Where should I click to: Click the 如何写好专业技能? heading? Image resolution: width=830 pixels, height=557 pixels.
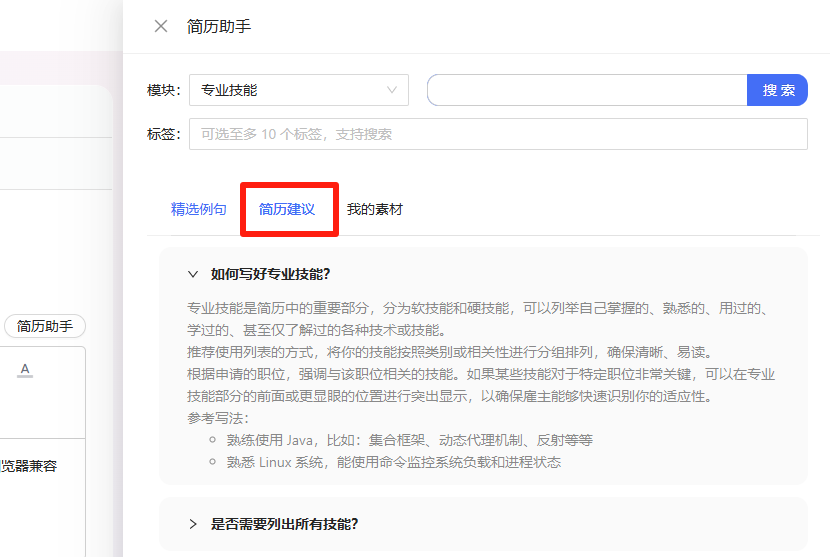coord(270,274)
